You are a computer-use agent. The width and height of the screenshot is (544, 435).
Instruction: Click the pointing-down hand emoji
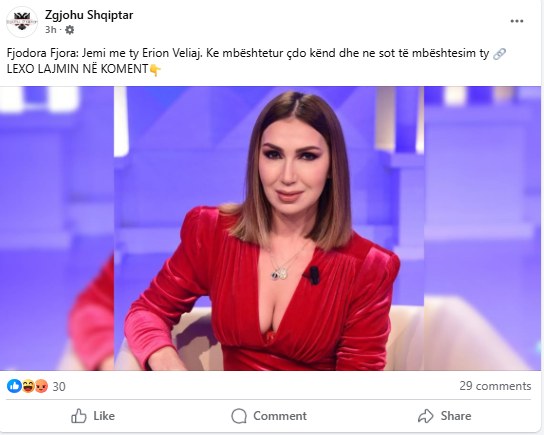(155, 70)
